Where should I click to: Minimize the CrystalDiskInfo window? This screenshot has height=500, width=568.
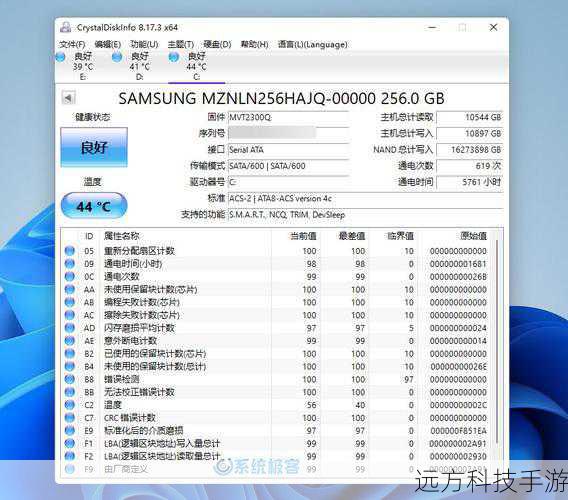[x=432, y=27]
